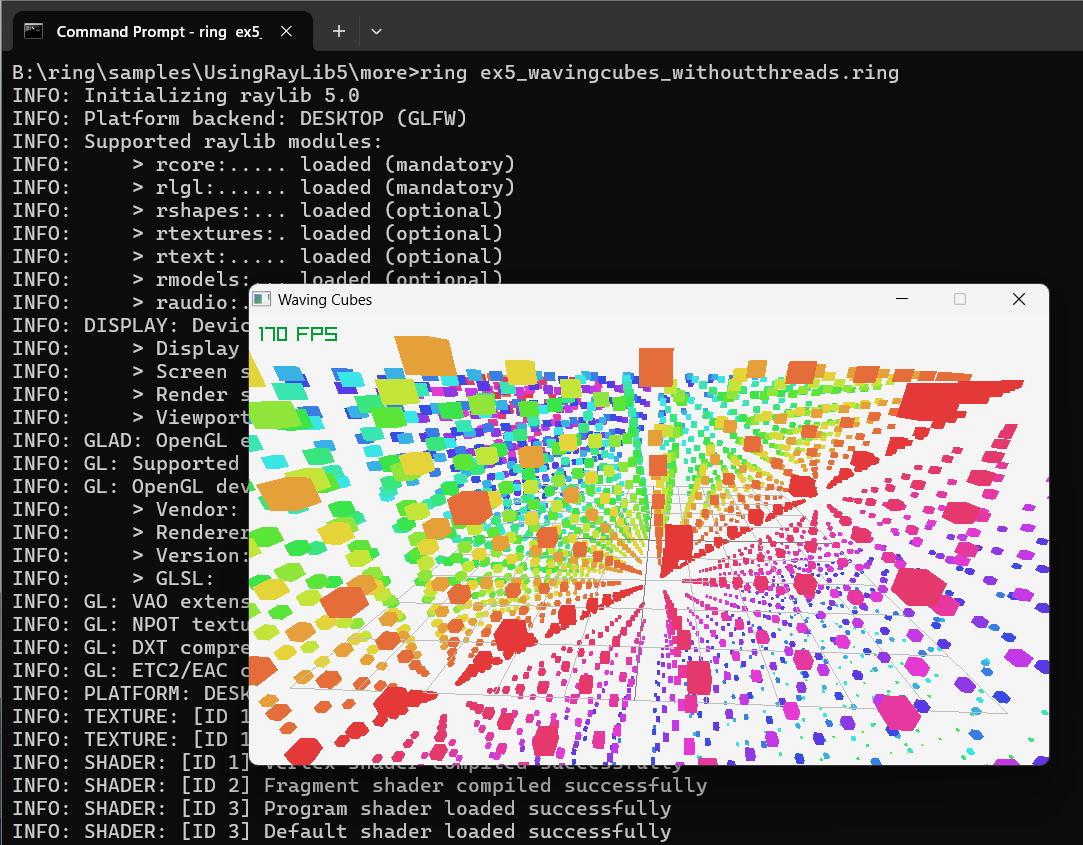Click the greyed-out maximize button of Waving Cubes
The image size is (1083, 845).
pos(960,299)
